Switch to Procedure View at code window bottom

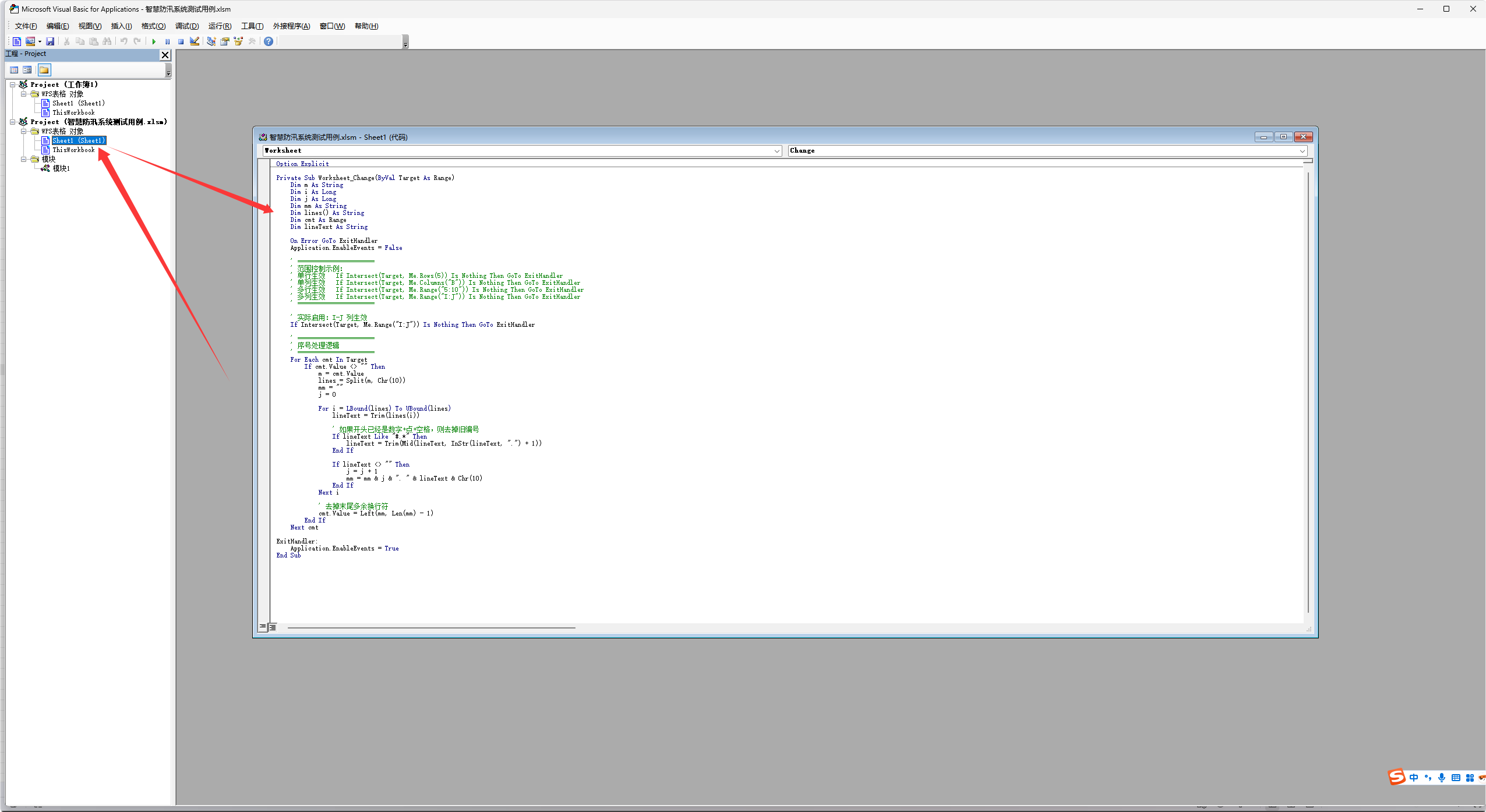(x=263, y=627)
